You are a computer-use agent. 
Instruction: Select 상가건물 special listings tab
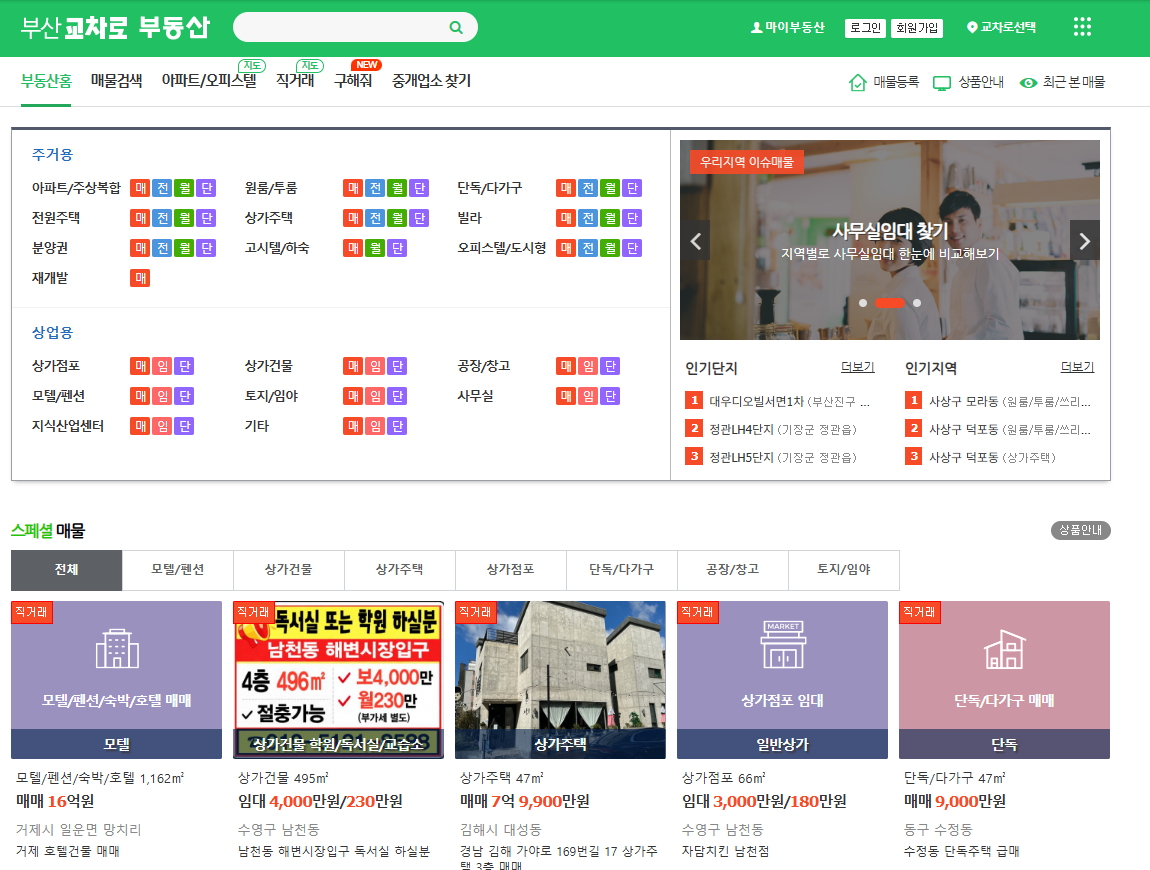[289, 570]
